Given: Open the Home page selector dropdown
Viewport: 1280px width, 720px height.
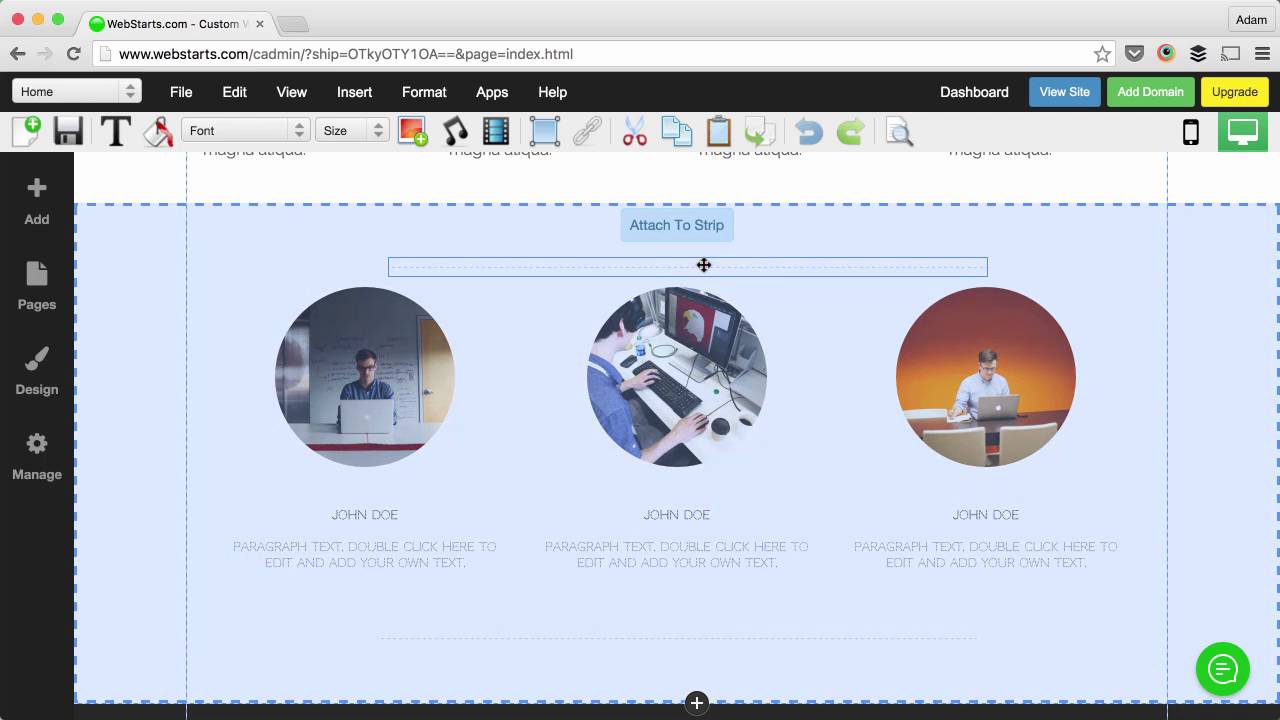Looking at the screenshot, I should (x=77, y=91).
